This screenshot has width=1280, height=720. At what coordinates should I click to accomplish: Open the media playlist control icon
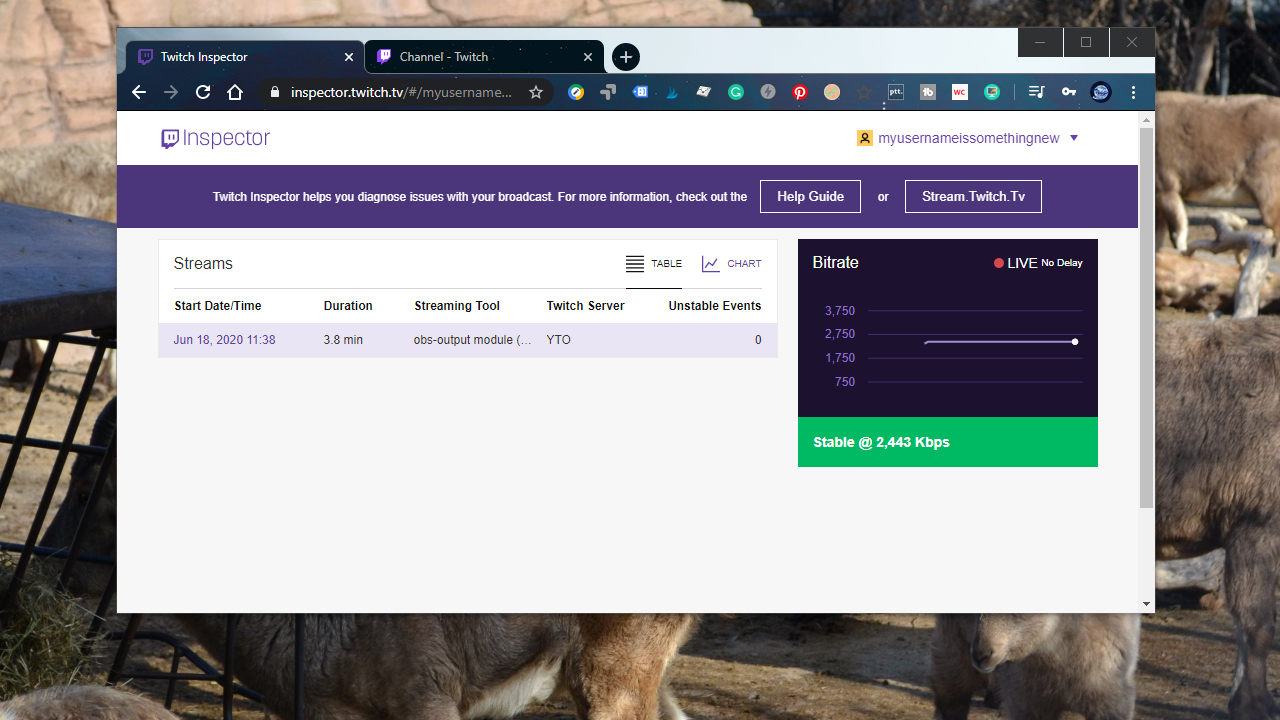pos(1037,92)
